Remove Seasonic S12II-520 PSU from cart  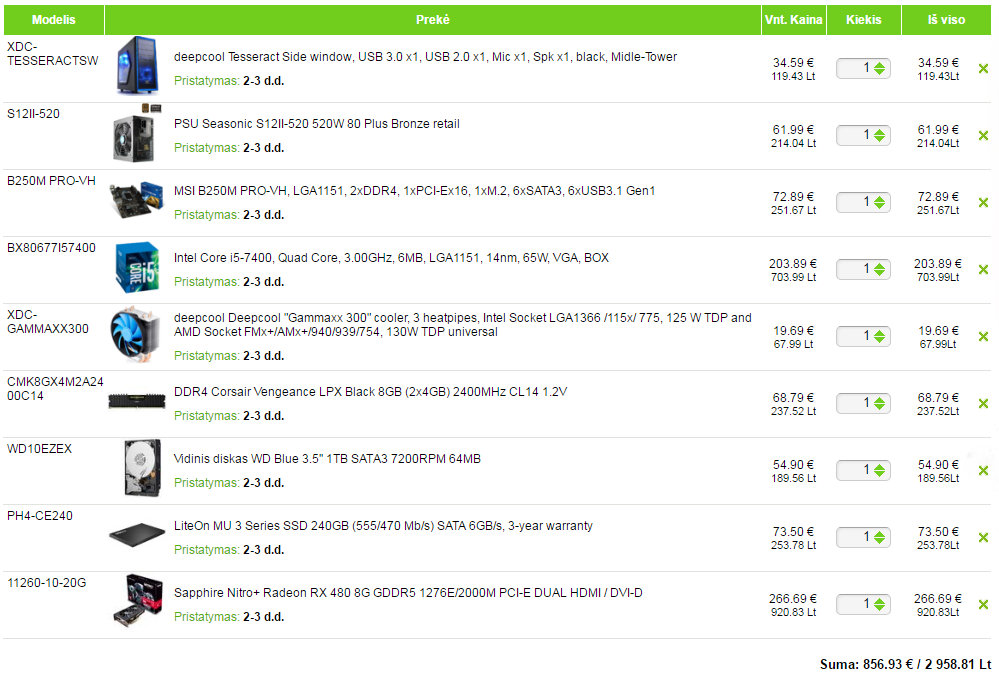pyautogui.click(x=983, y=136)
